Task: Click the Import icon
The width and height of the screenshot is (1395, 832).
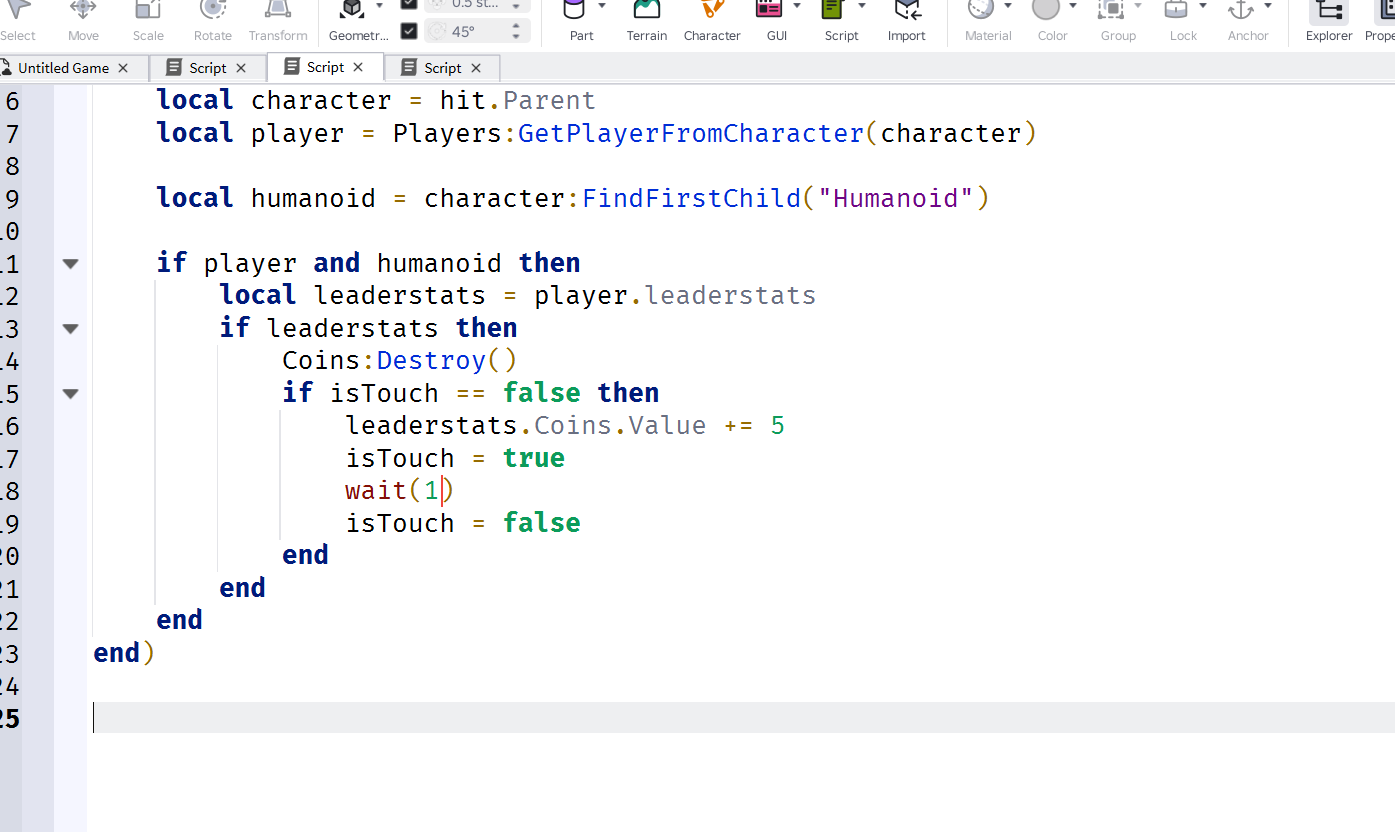Action: 906,12
